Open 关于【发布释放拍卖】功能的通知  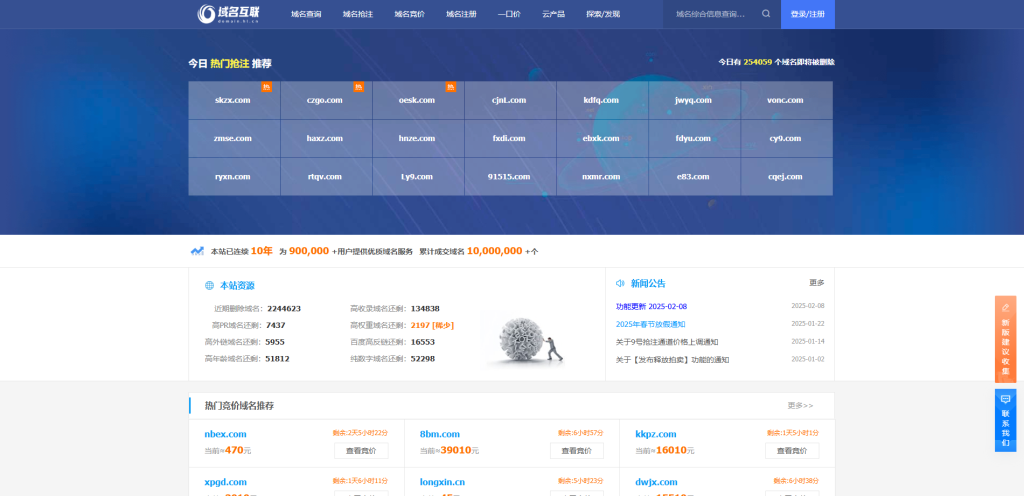click(x=673, y=360)
